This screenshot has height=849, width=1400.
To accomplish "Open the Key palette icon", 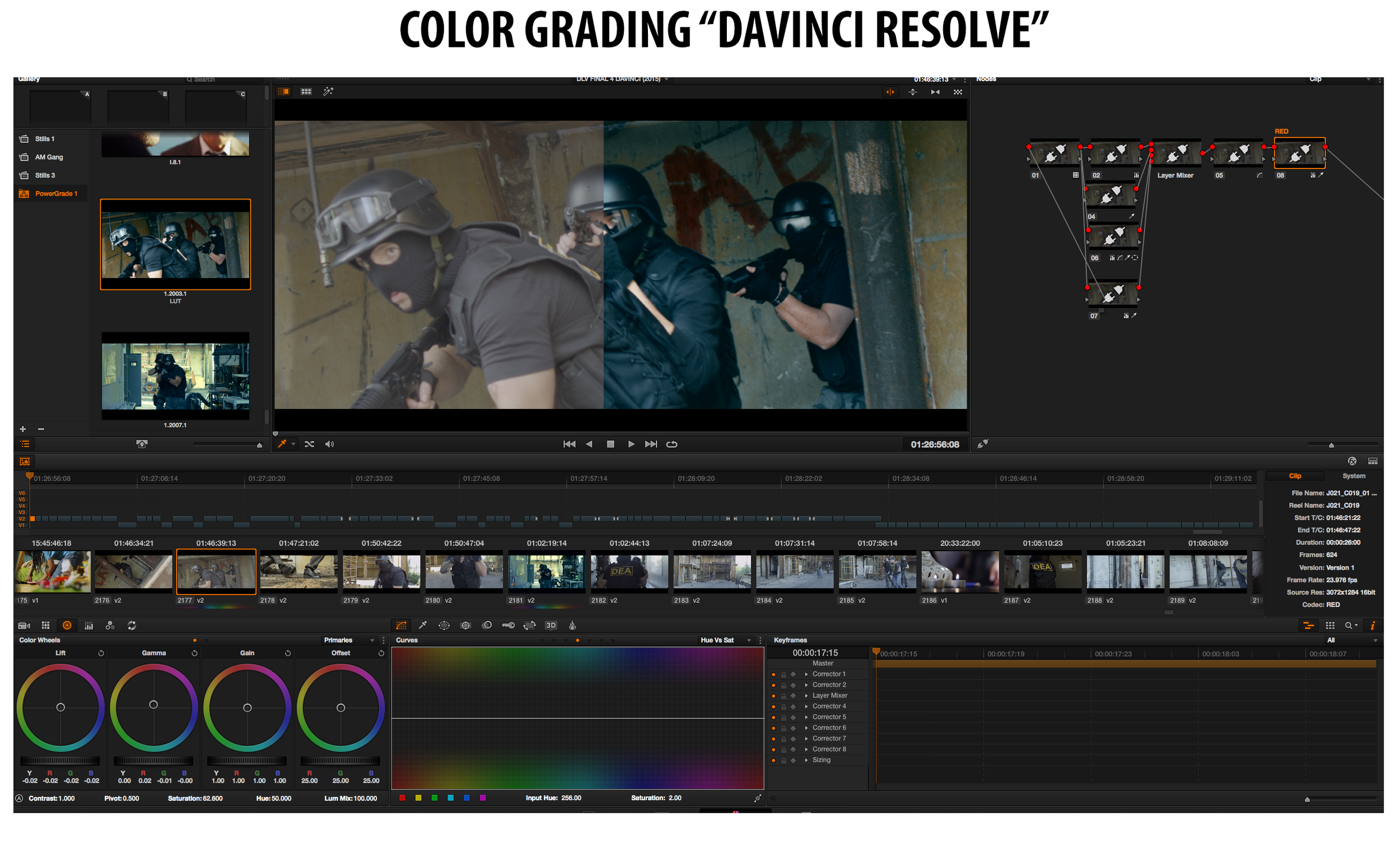I will click(508, 626).
